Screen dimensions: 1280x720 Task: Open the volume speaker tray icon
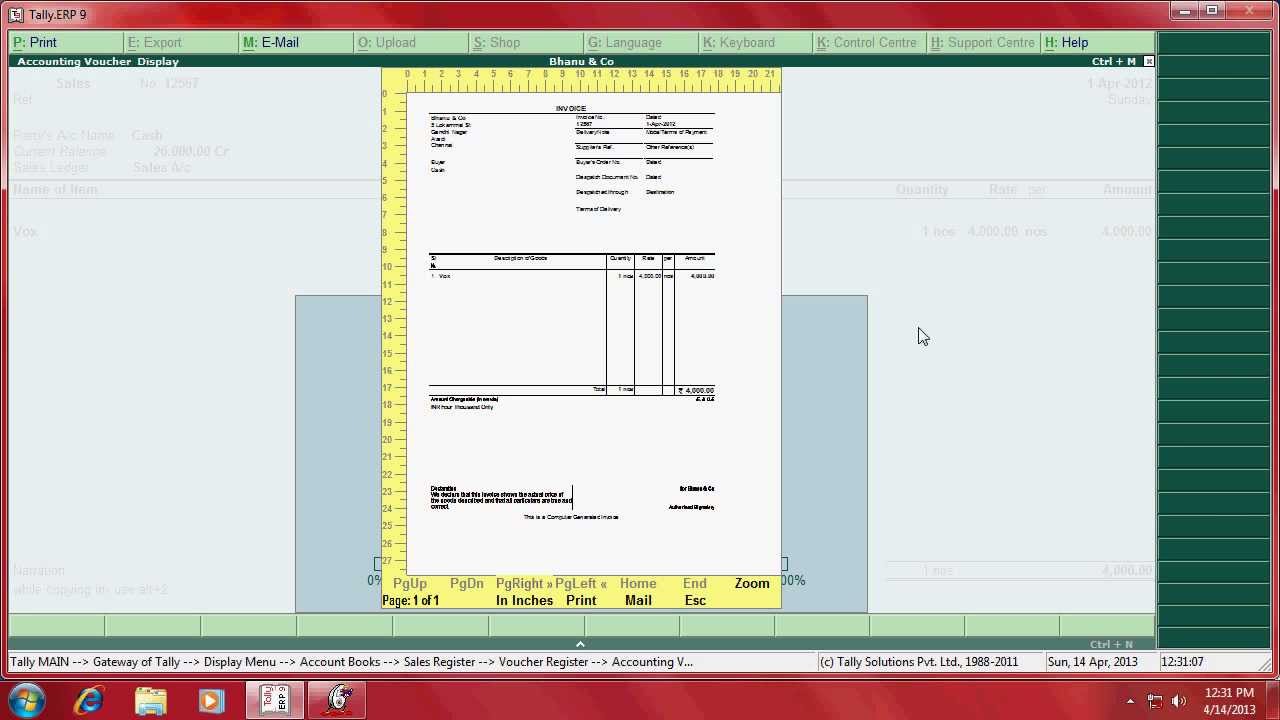1179,701
